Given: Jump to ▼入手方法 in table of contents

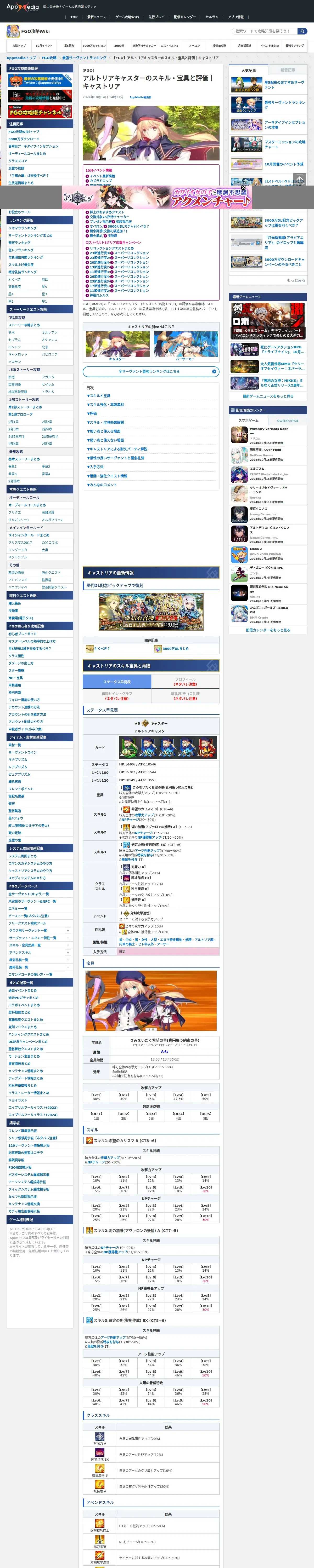Looking at the screenshot, I should [95, 467].
